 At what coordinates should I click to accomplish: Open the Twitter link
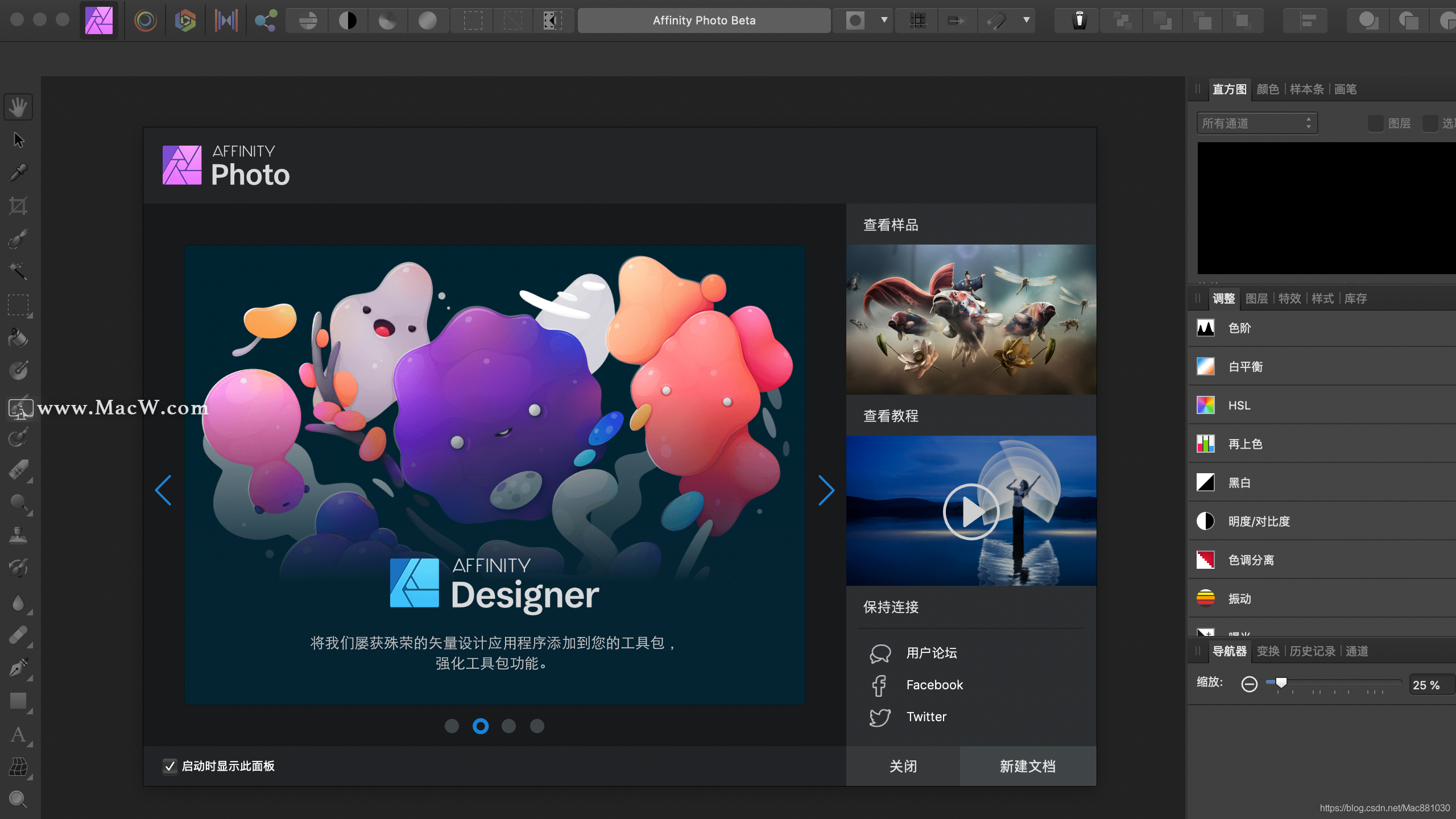pyautogui.click(x=926, y=717)
